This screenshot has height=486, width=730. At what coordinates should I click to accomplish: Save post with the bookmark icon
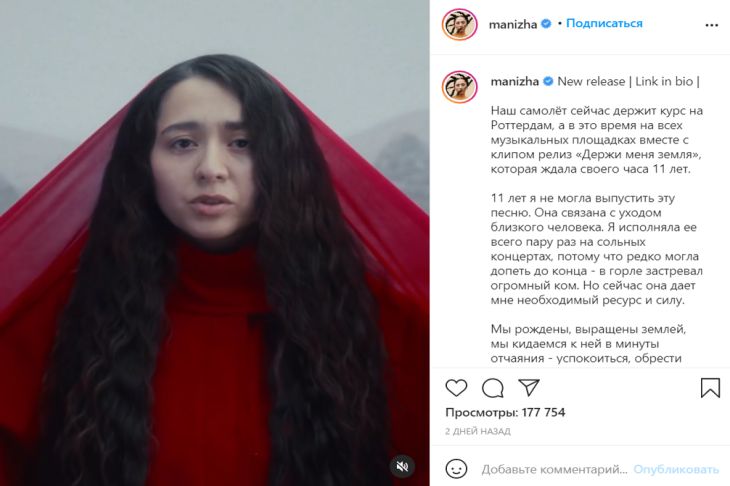[710, 387]
